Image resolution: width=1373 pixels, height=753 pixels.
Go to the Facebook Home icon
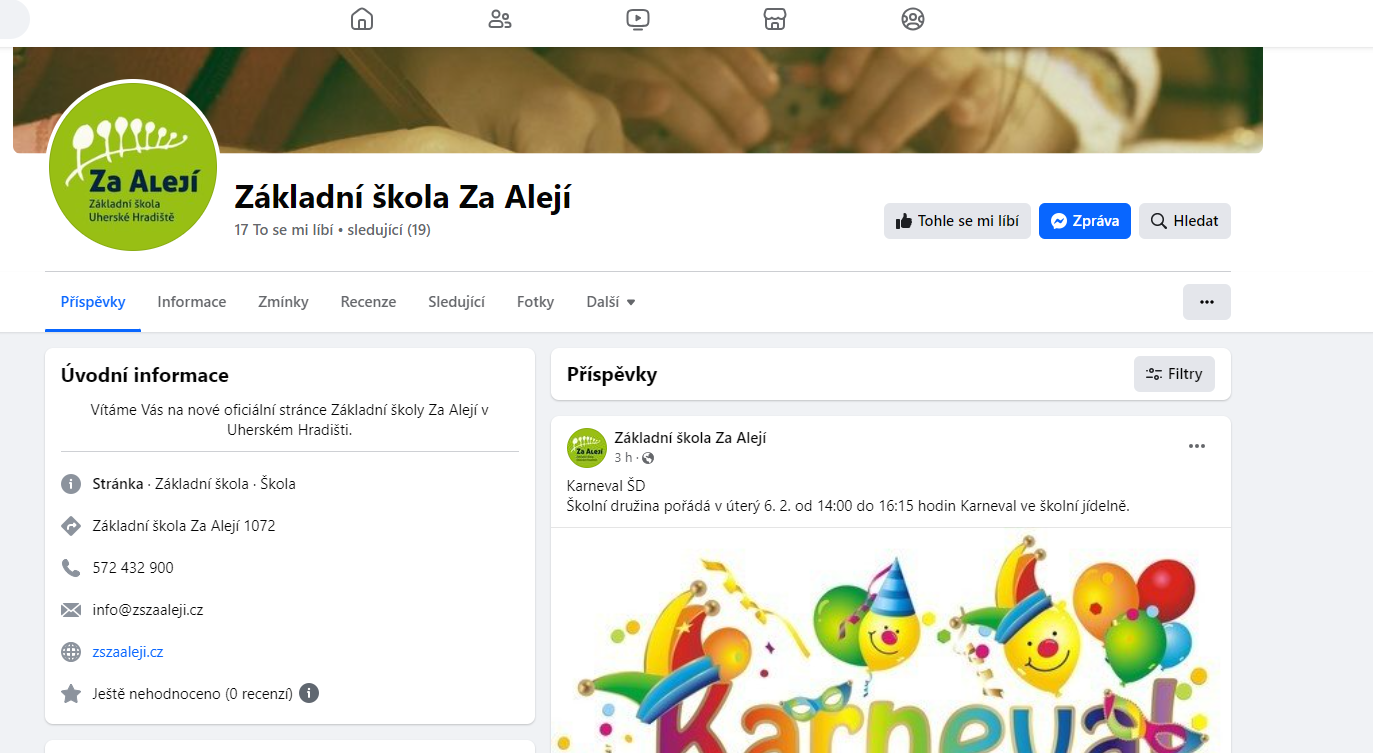[x=362, y=19]
